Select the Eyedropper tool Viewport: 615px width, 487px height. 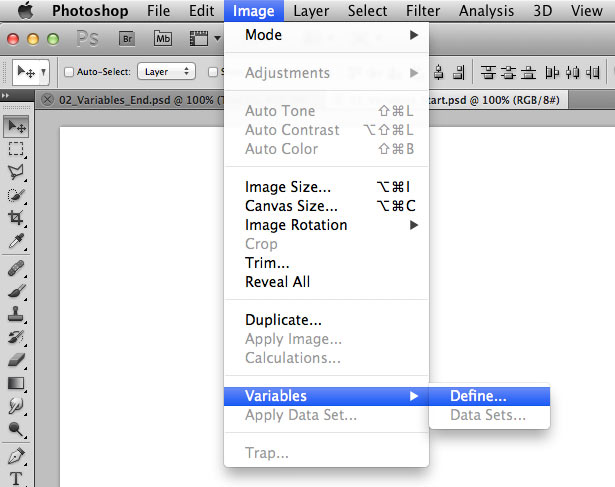pos(16,241)
